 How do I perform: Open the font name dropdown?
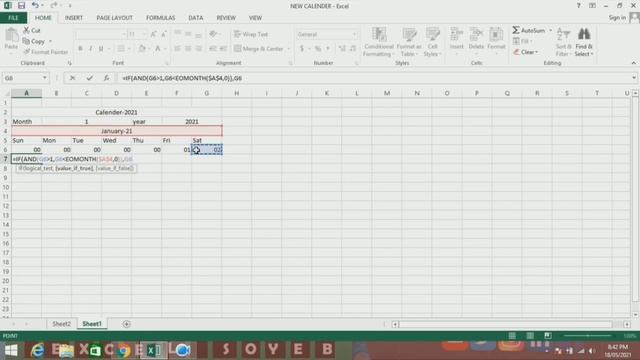click(x=124, y=35)
